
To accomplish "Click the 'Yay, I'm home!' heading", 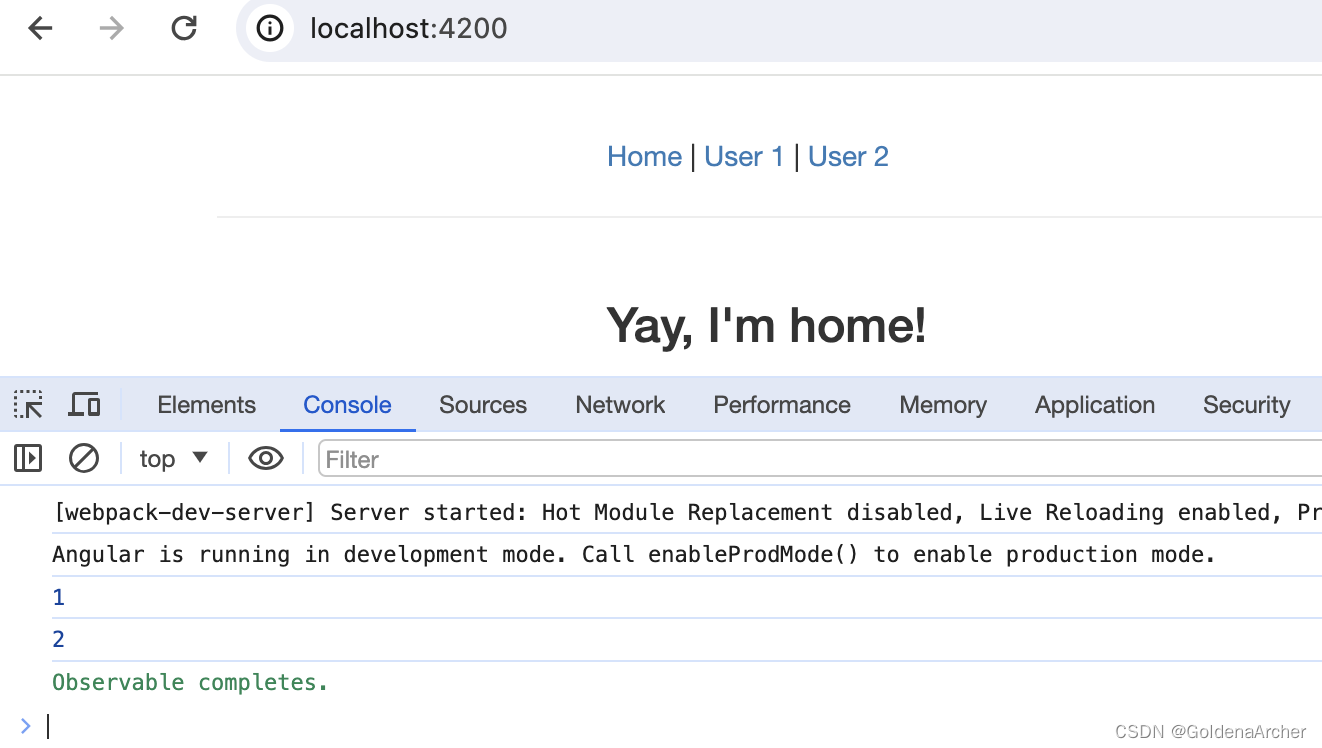I will (x=766, y=326).
